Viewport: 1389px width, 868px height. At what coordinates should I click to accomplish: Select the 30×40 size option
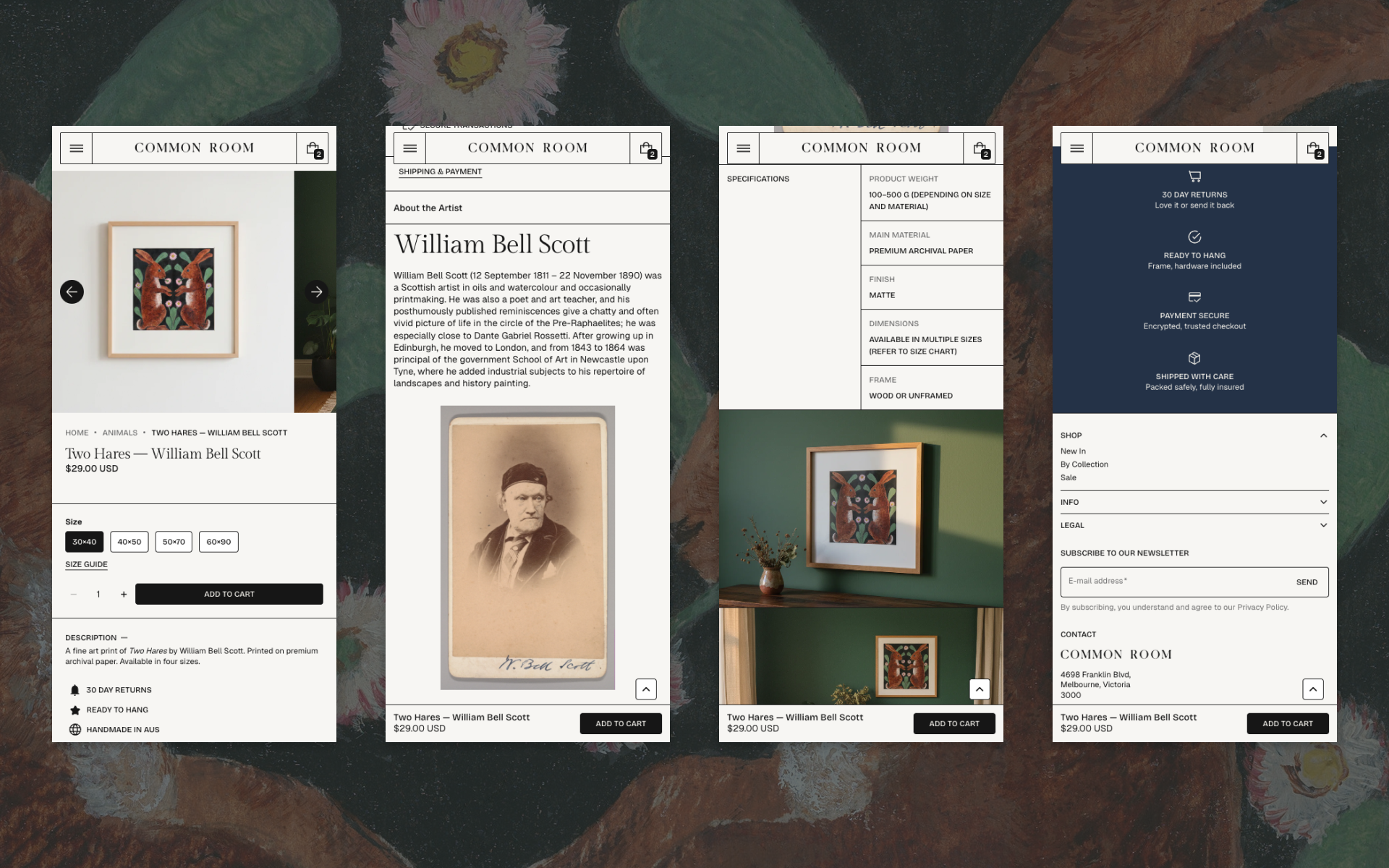(84, 542)
